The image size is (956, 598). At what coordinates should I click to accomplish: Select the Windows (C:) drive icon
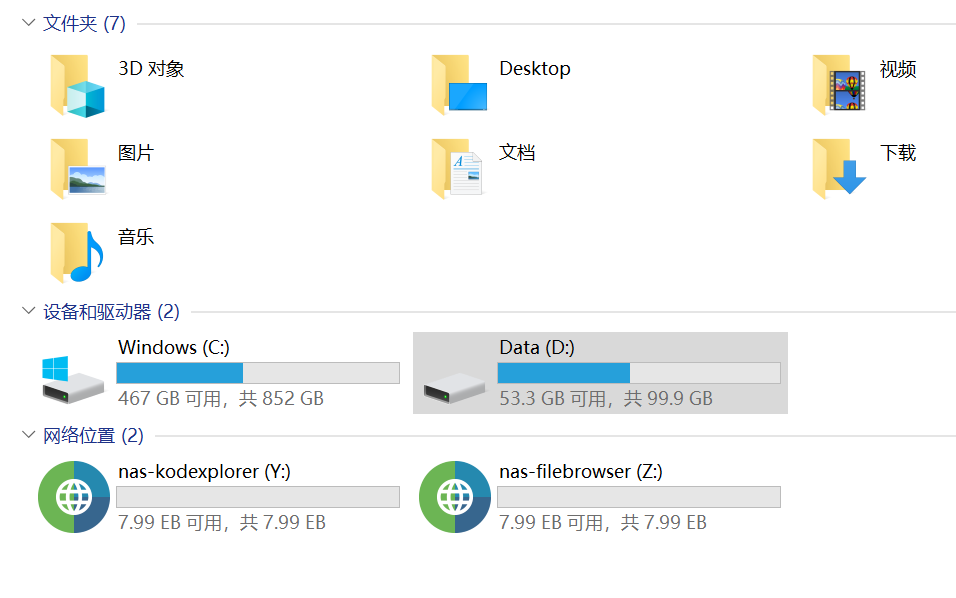point(73,378)
